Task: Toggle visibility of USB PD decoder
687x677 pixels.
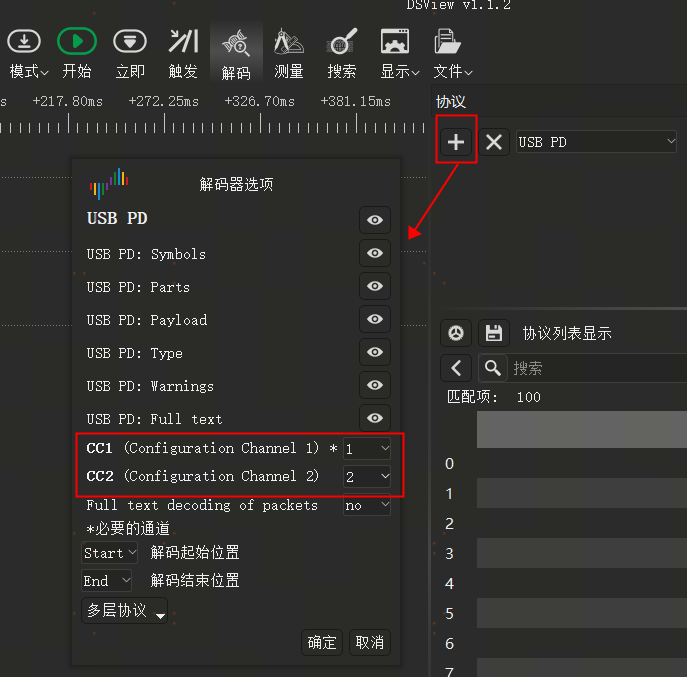Action: pos(375,220)
